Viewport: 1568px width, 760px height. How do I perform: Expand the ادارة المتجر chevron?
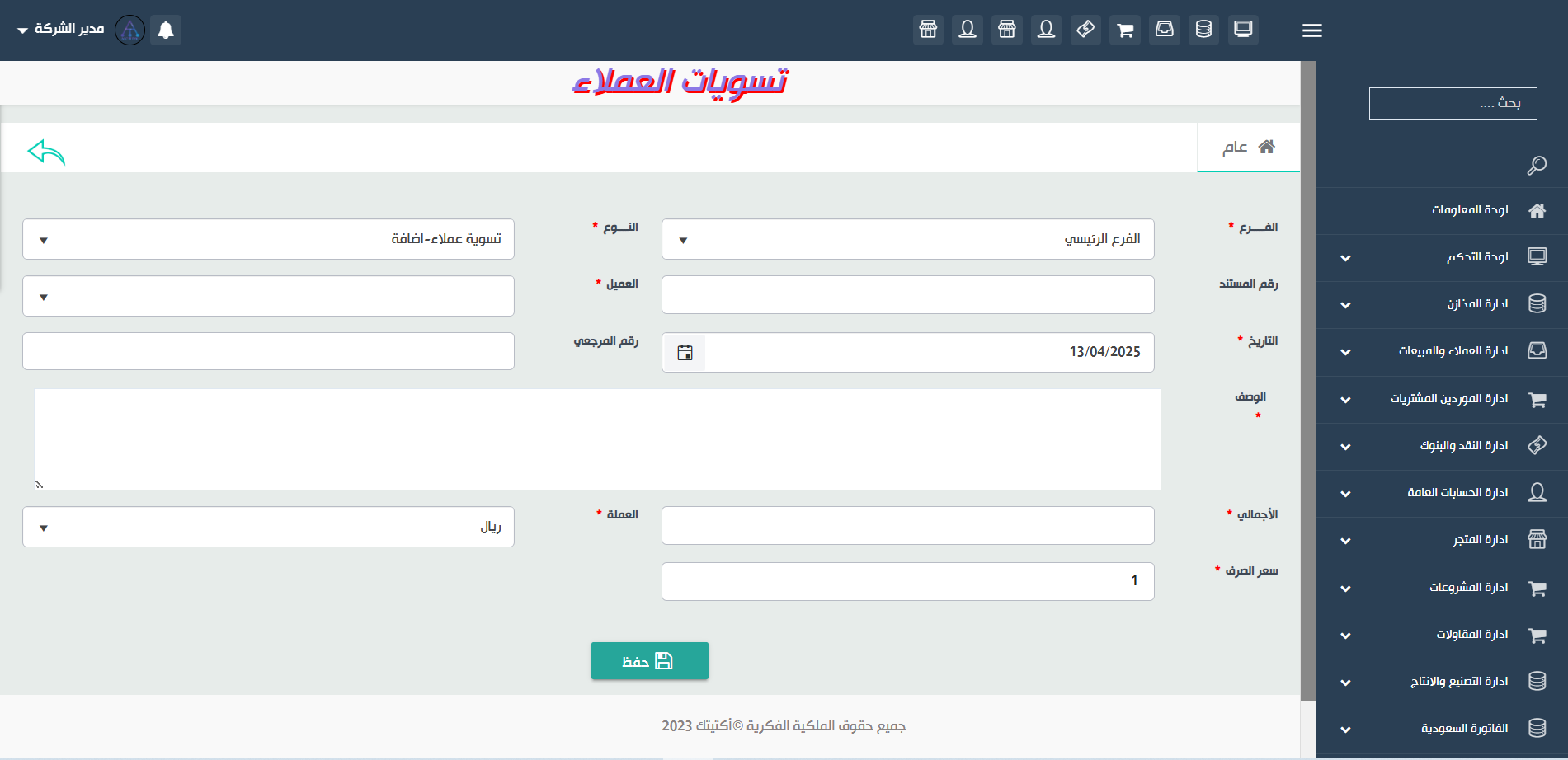[1345, 541]
